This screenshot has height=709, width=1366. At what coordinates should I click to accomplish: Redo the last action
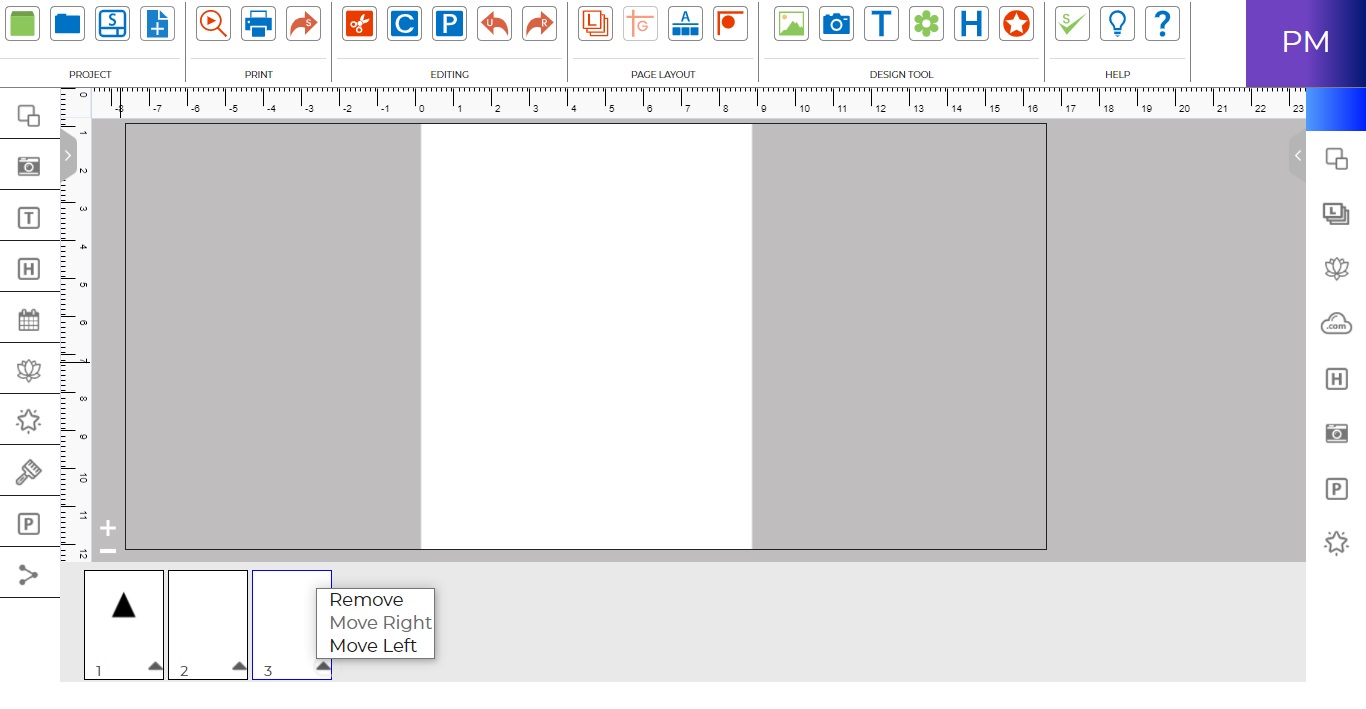pyautogui.click(x=539, y=23)
